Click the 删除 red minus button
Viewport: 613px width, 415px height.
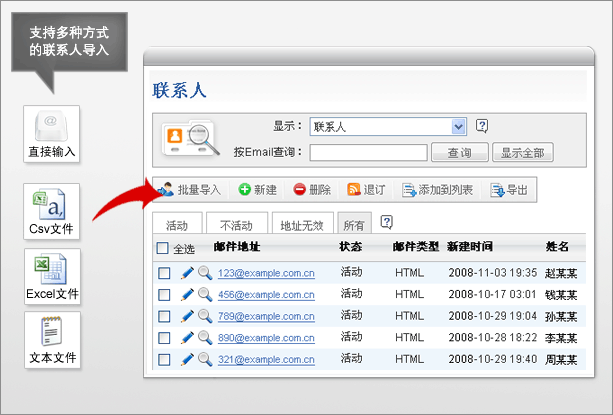click(x=312, y=190)
